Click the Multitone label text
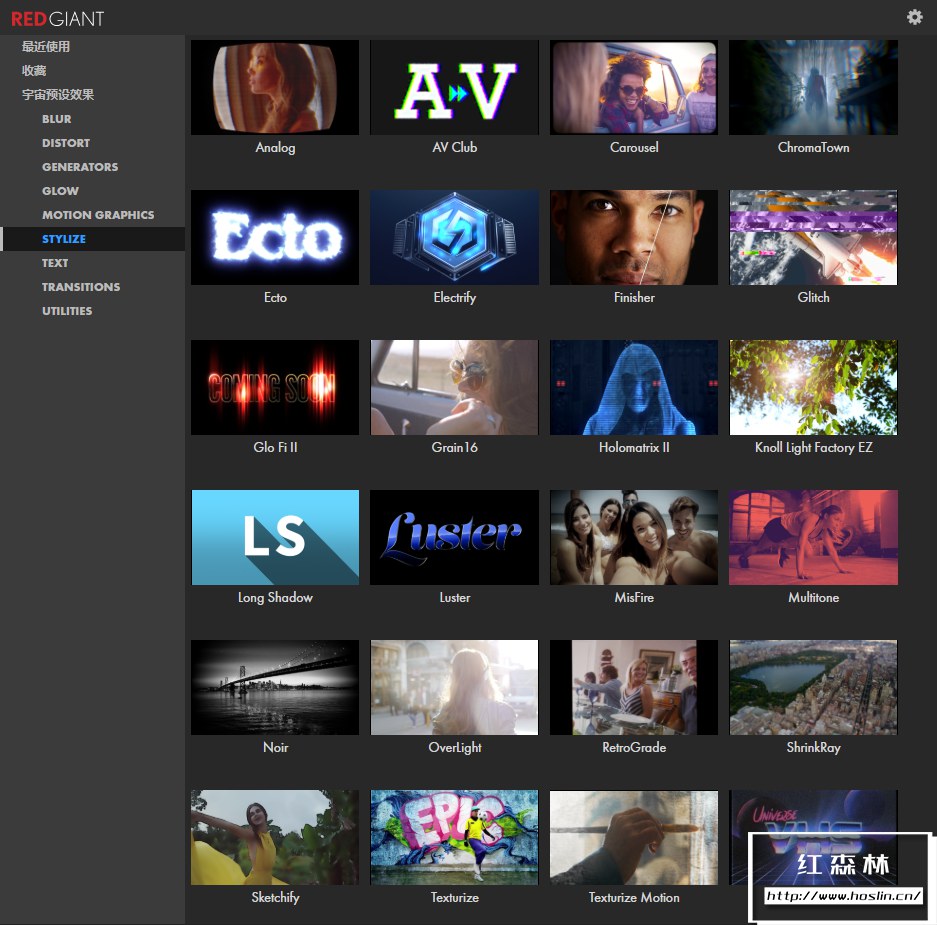 coord(813,597)
